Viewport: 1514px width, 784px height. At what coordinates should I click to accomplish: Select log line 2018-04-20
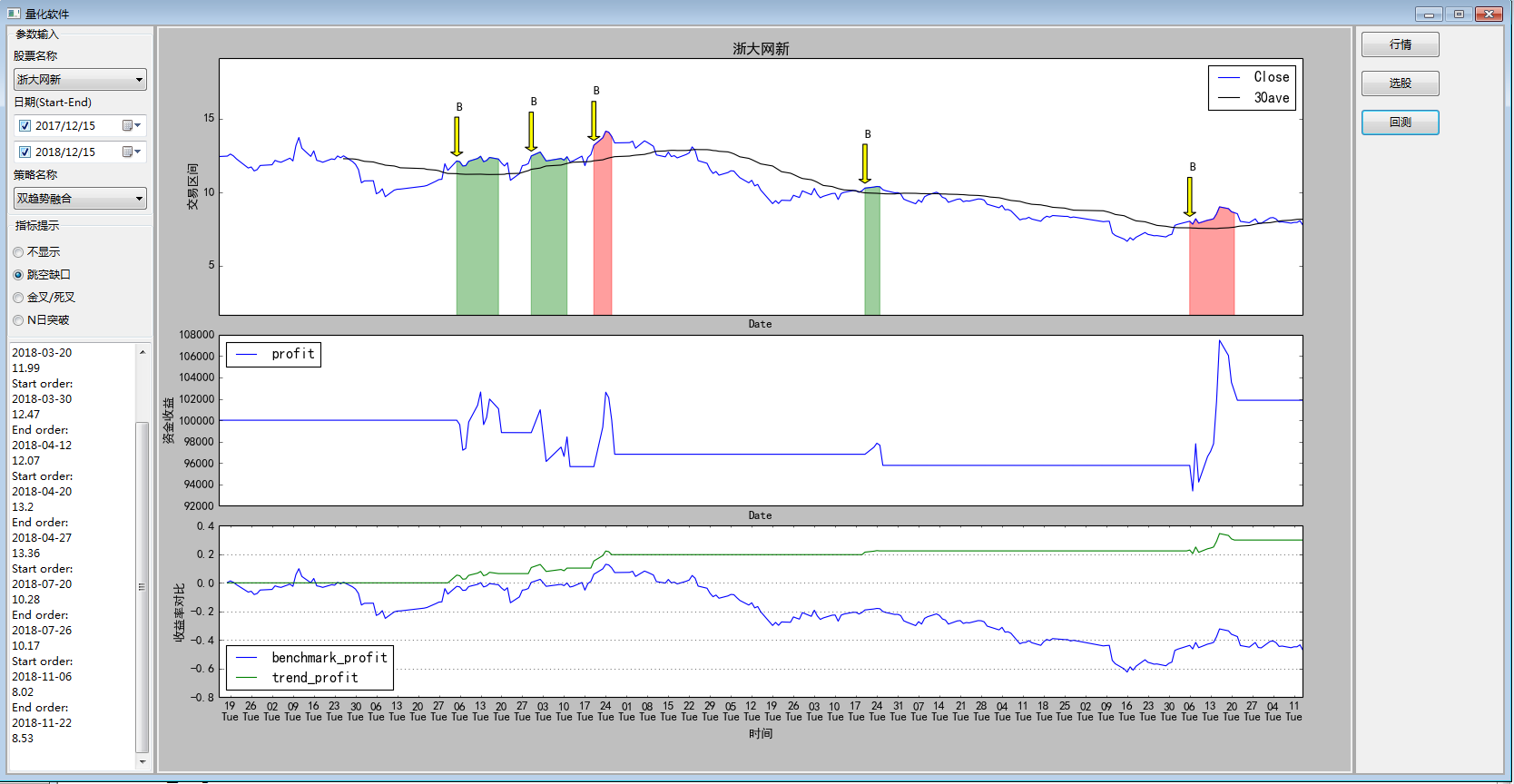[x=42, y=492]
